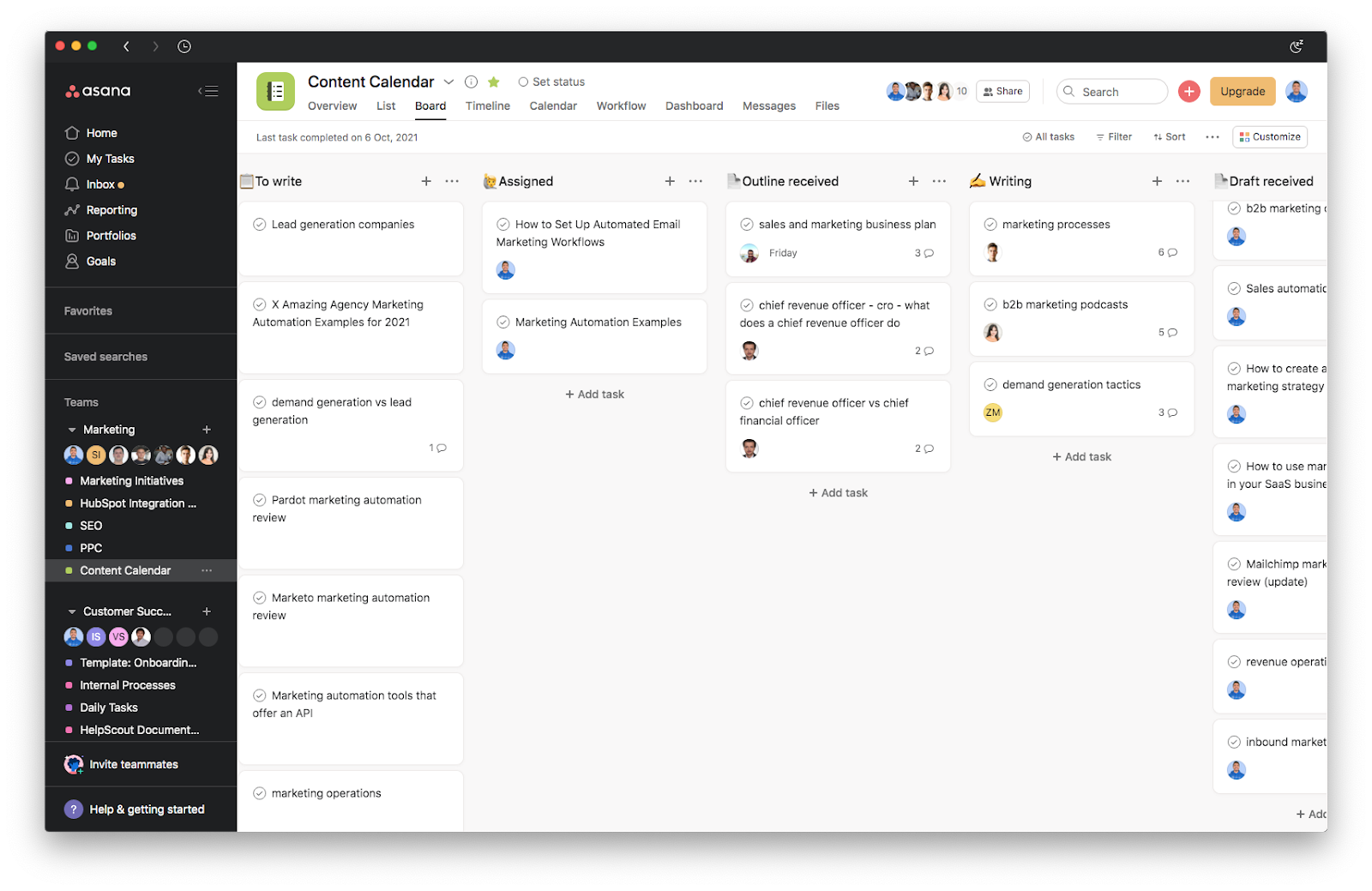The width and height of the screenshot is (1372, 891).
Task: Complete the 'marketing processes' task checkmark
Action: (x=990, y=225)
